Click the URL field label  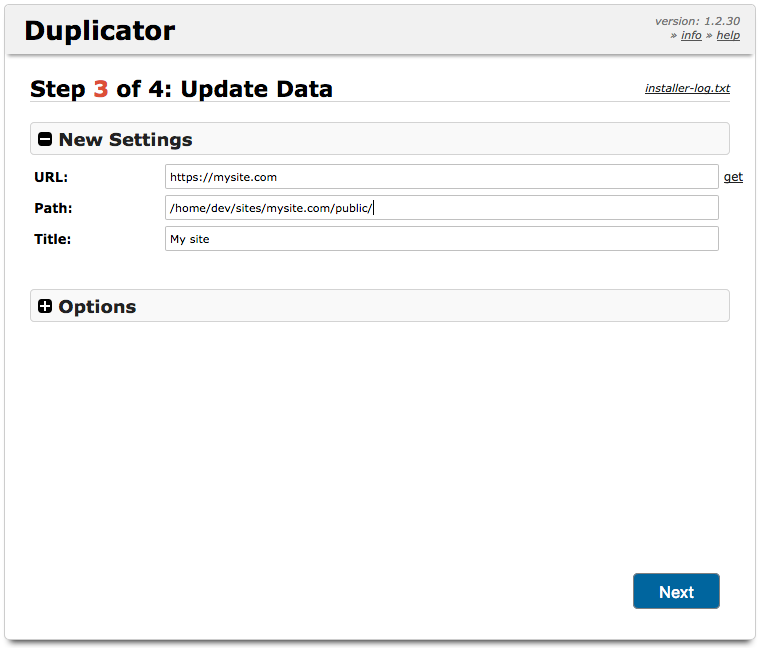(x=51, y=177)
